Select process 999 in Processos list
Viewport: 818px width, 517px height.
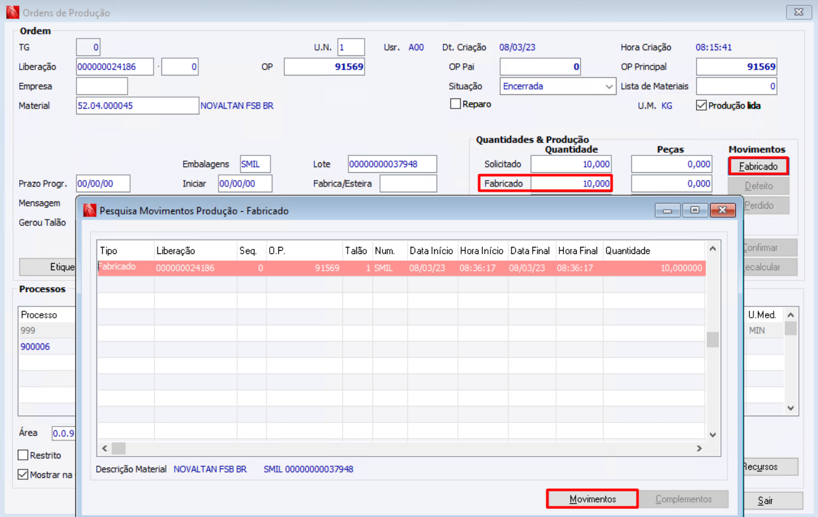coord(47,331)
